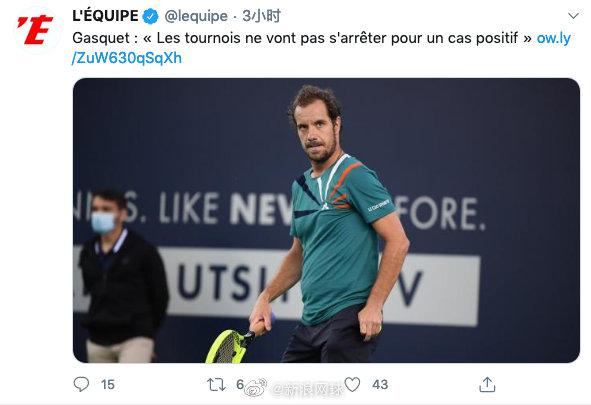Click the retweet arrows icon
This screenshot has width=591, height=405.
[216, 385]
